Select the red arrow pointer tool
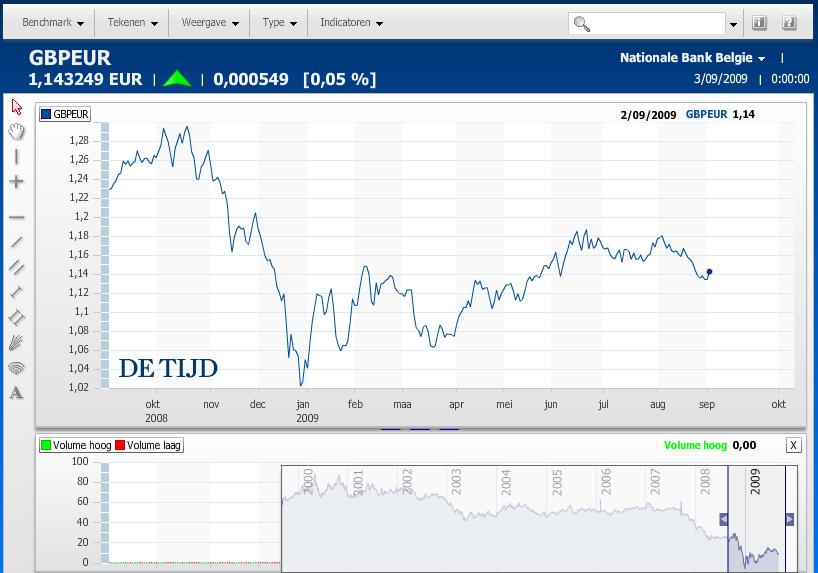This screenshot has width=818, height=573. click(x=17, y=107)
